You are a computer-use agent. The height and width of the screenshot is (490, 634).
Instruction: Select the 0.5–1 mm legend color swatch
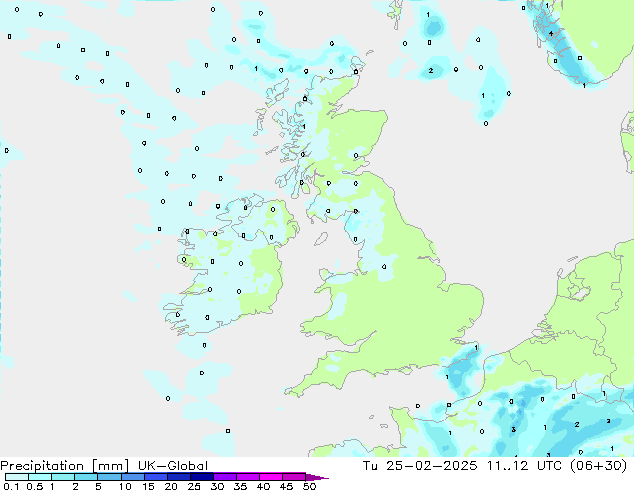(40, 477)
